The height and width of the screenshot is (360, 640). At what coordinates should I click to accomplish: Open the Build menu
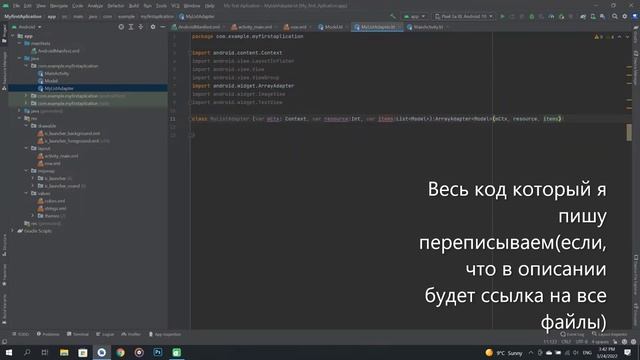point(133,6)
